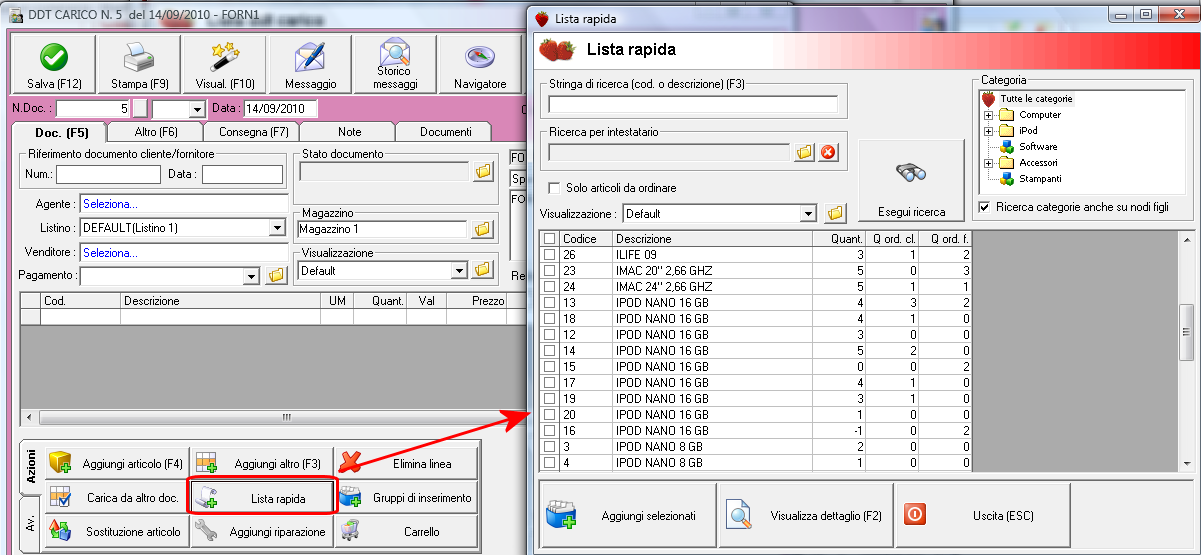Expand the iPod category node
Viewport: 1201px width, 555px height.
(x=988, y=131)
